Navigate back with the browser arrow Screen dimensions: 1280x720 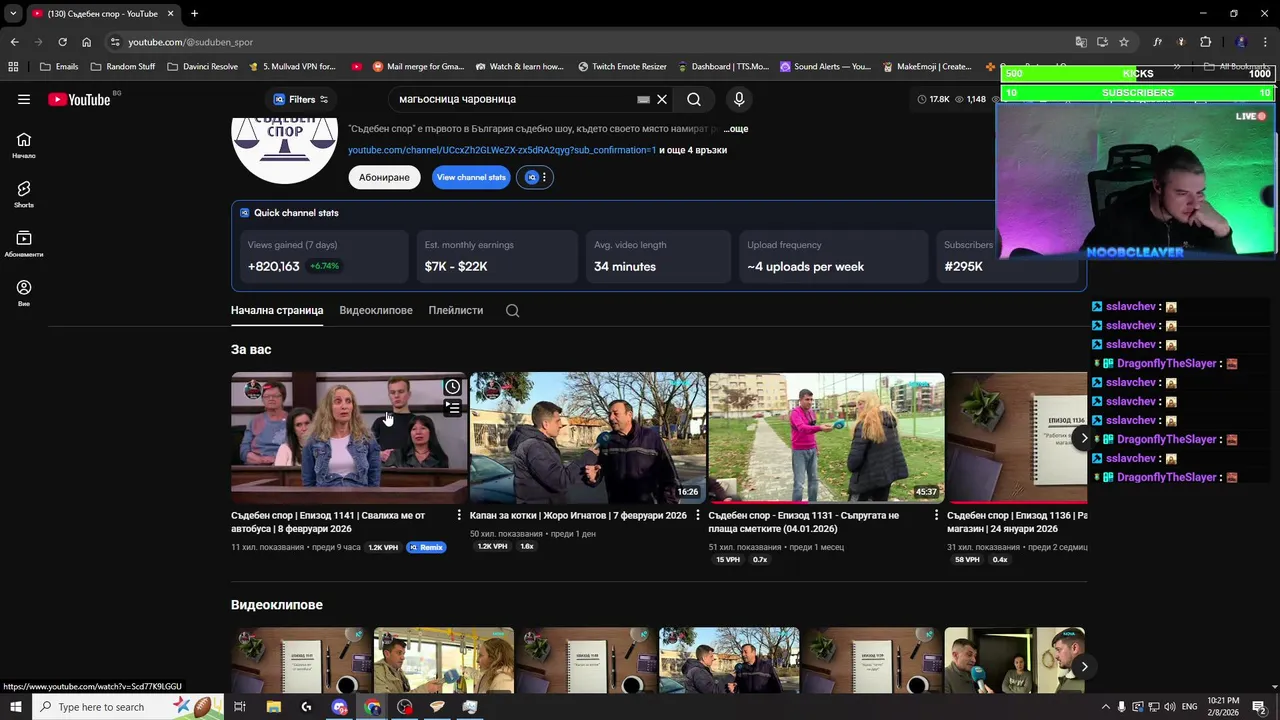(14, 42)
